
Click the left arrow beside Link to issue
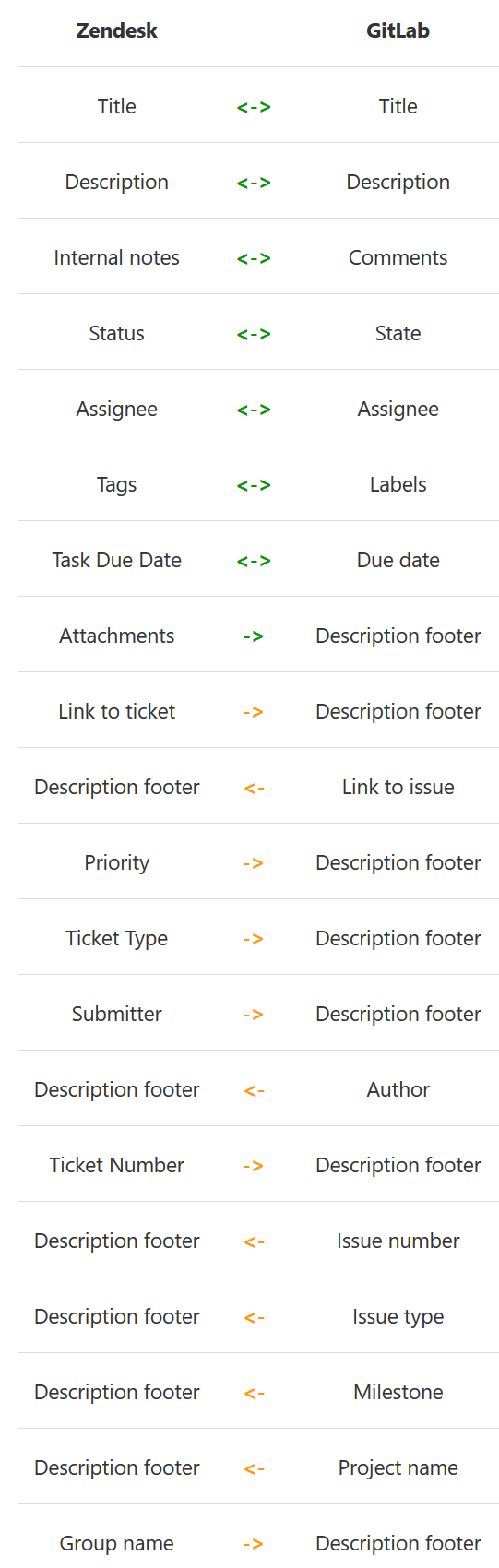tap(254, 788)
